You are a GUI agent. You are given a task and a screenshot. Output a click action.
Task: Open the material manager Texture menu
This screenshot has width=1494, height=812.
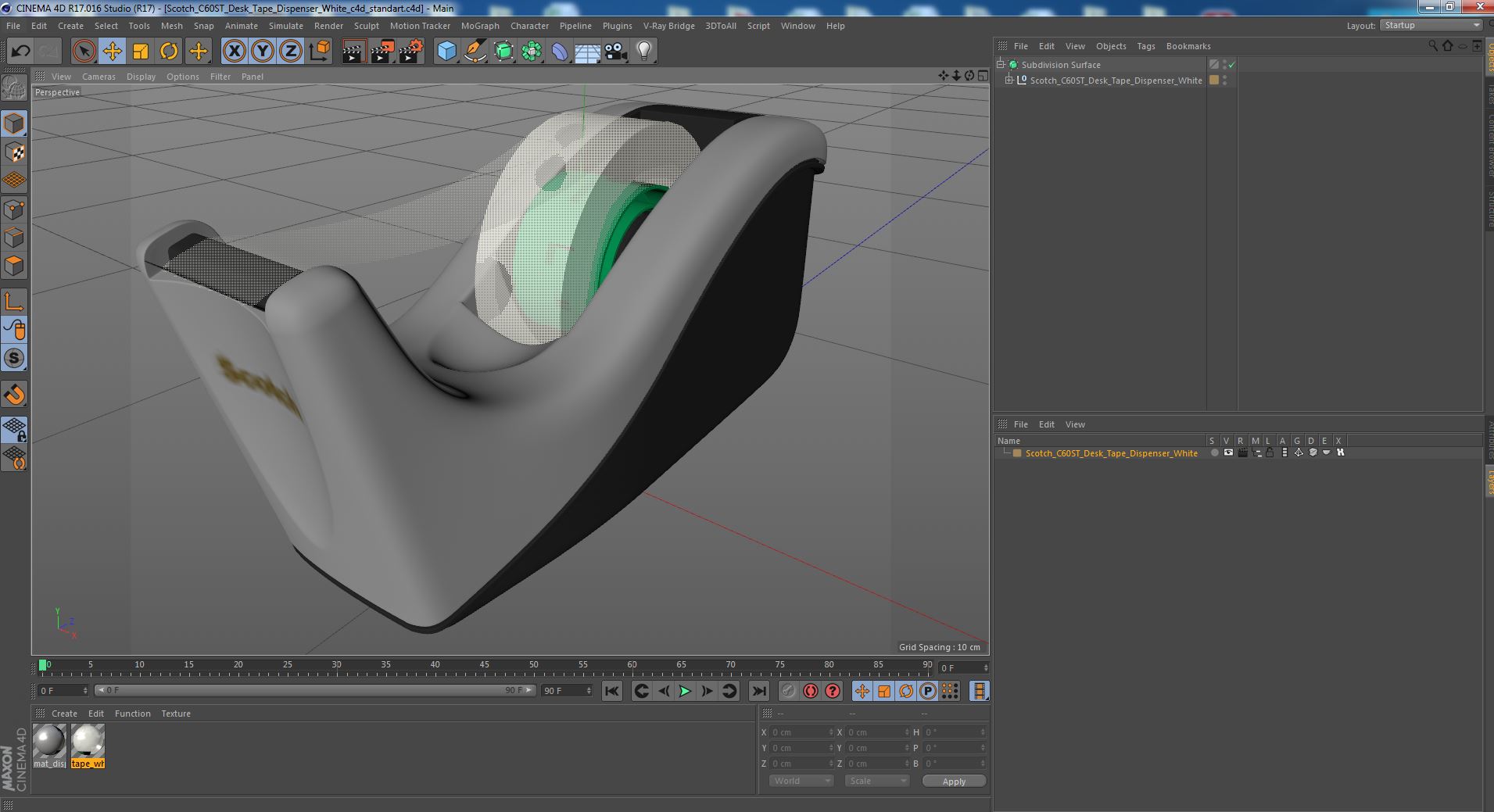pos(176,714)
